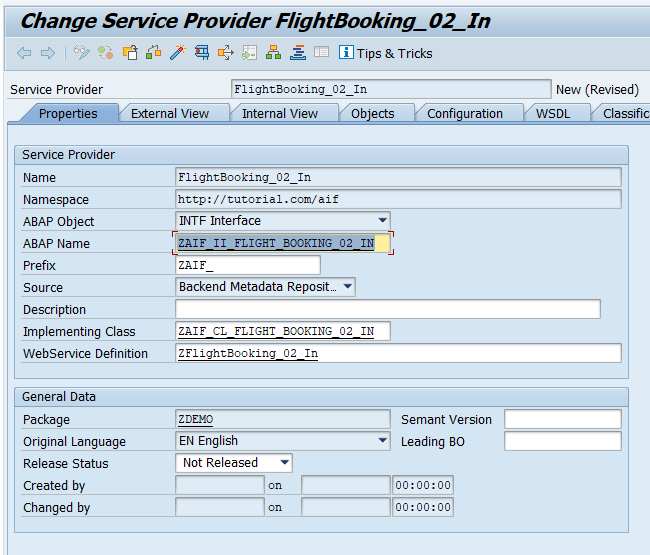Click the 'Leading BO' label
Screen dimensions: 650x555
coord(433,441)
